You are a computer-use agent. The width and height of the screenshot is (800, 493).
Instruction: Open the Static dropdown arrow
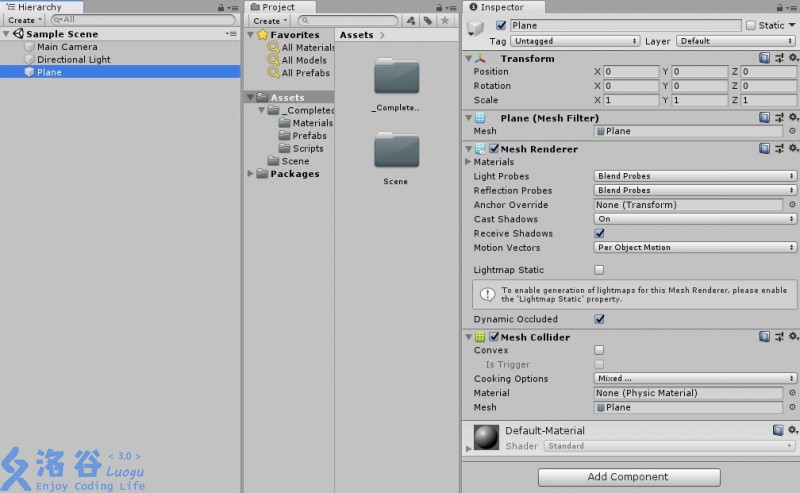coord(792,25)
